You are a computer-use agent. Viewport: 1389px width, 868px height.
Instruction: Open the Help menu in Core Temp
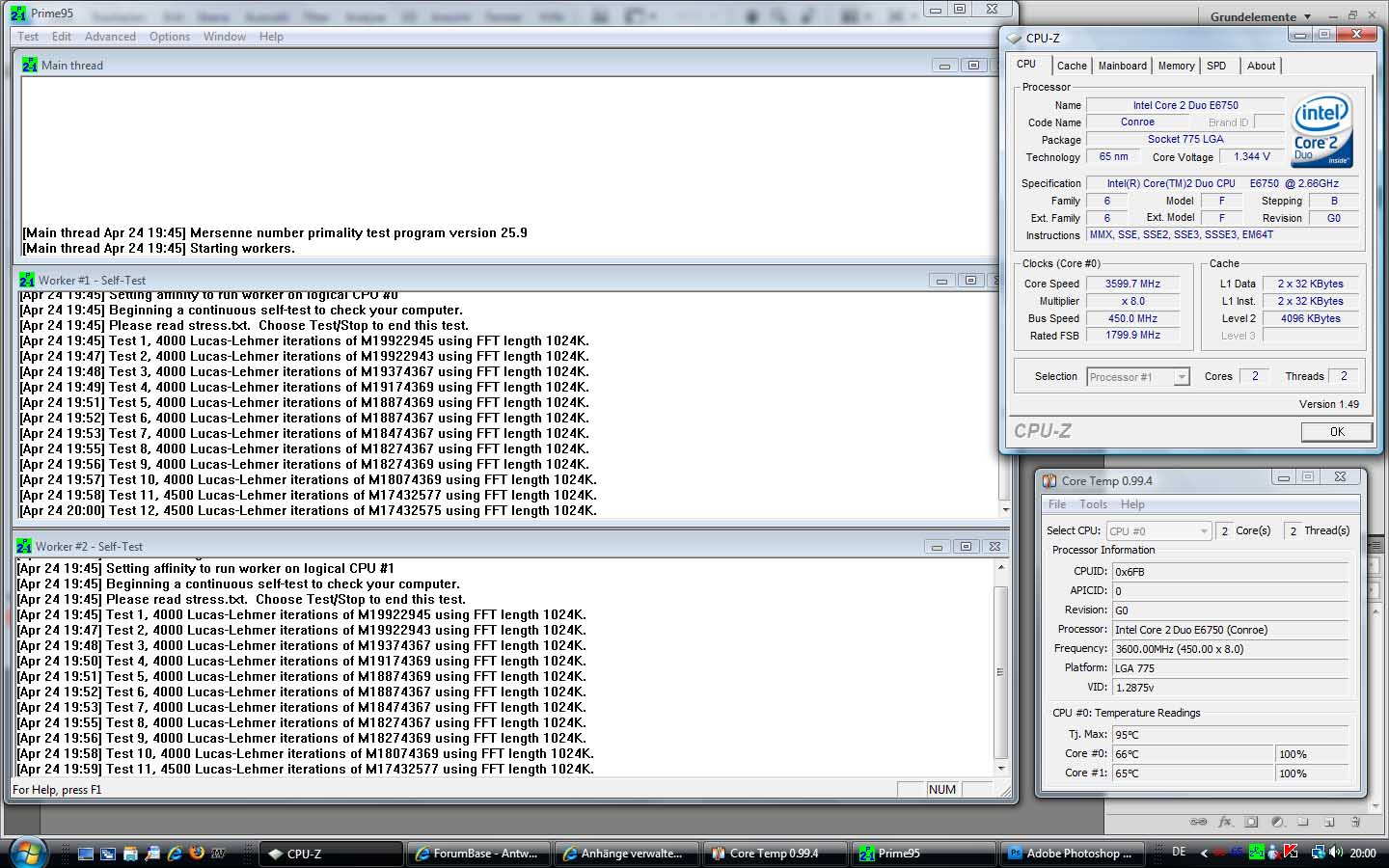click(x=1132, y=504)
